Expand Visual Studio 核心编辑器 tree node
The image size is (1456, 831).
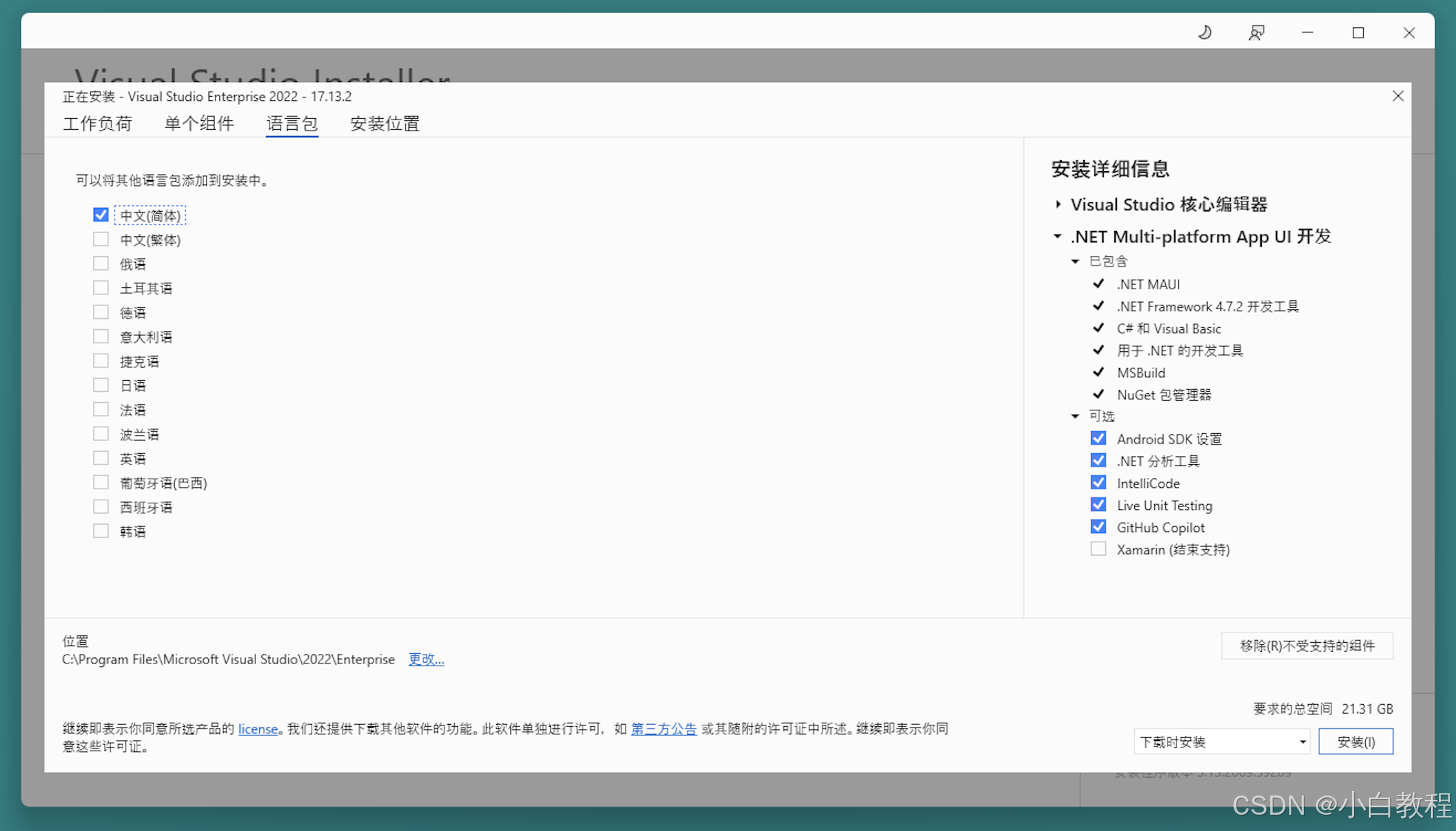tap(1058, 204)
